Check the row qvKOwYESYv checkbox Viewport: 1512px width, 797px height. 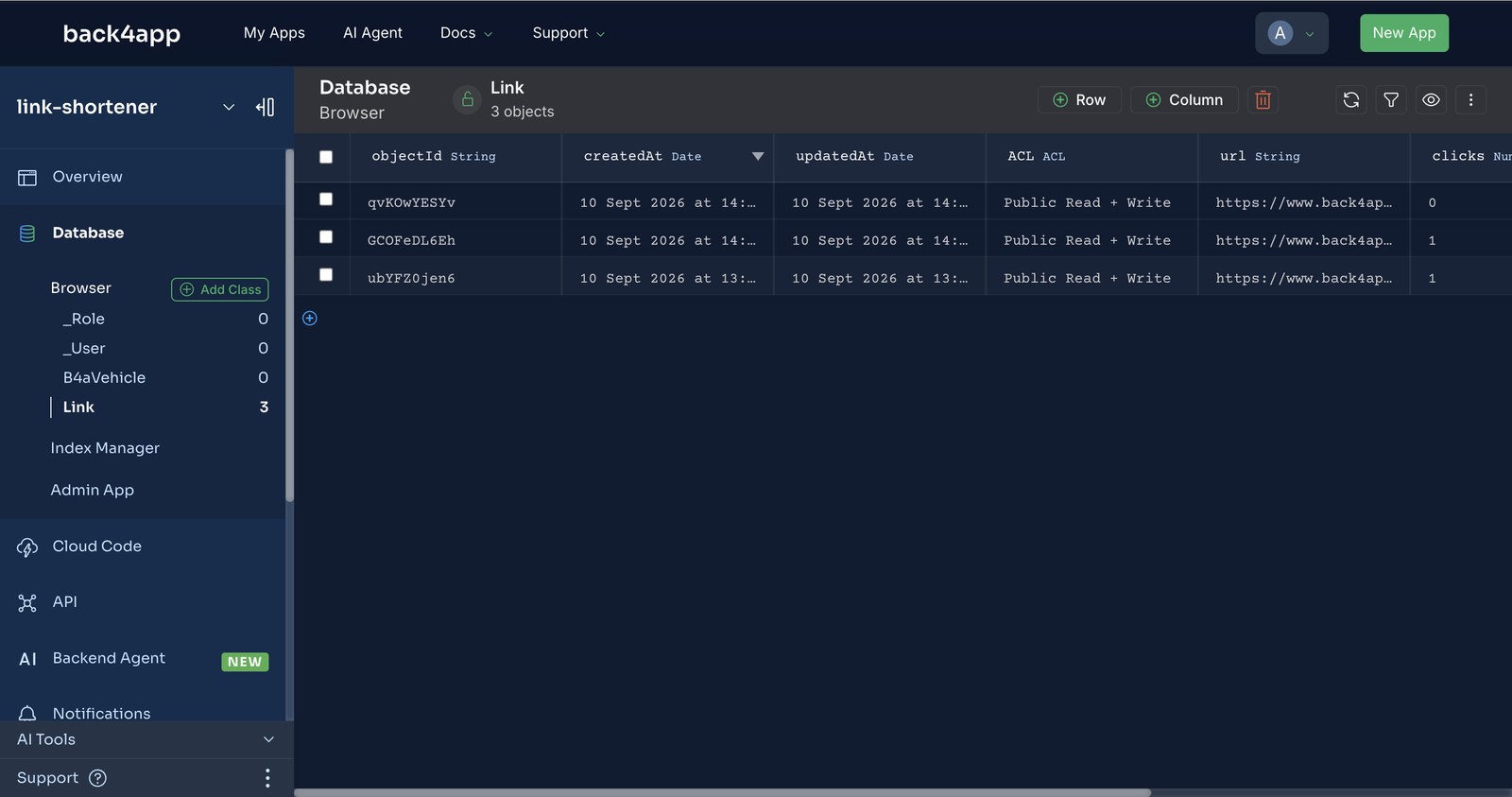pos(326,199)
